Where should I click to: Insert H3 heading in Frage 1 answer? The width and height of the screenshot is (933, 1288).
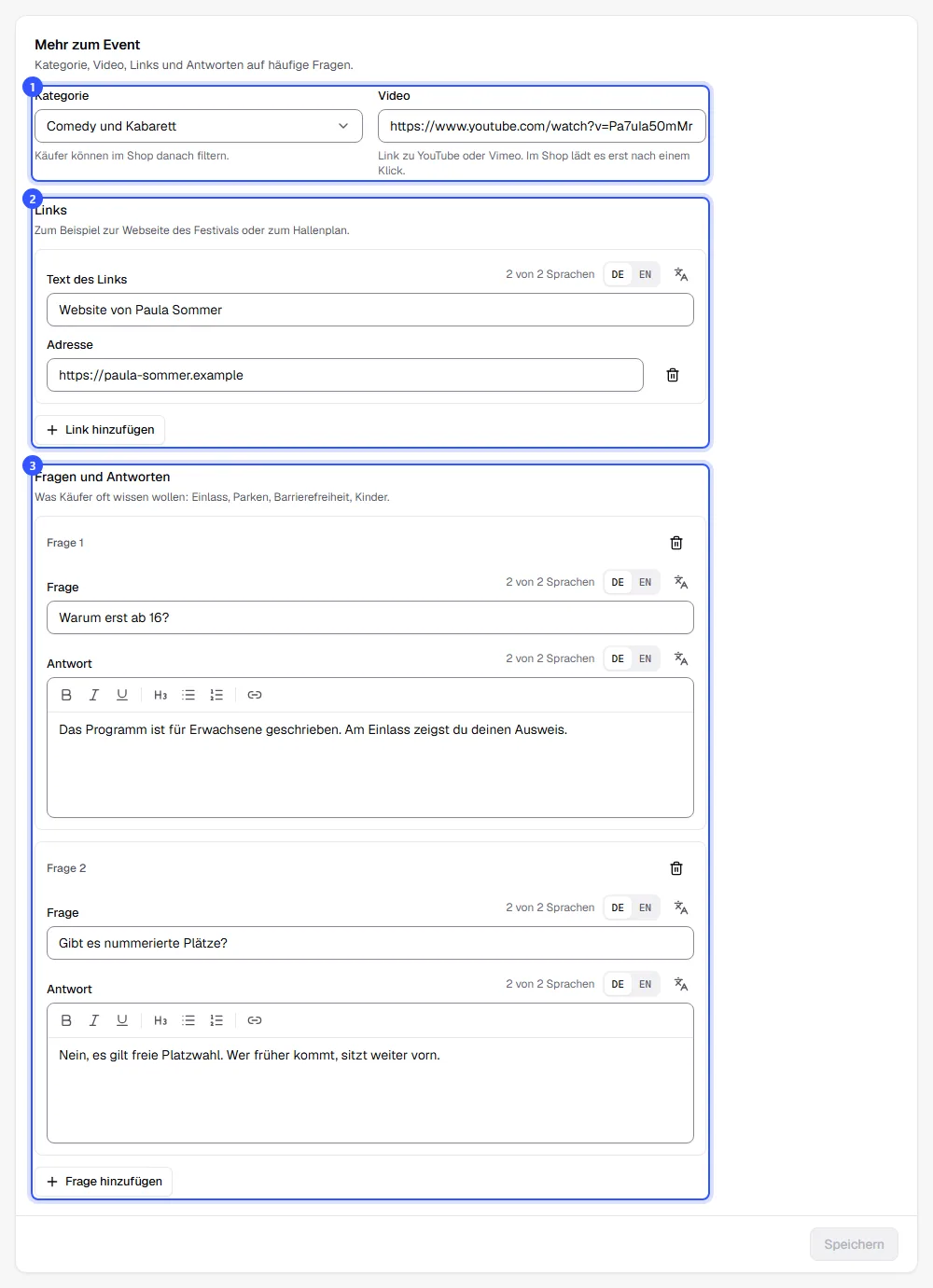[160, 695]
